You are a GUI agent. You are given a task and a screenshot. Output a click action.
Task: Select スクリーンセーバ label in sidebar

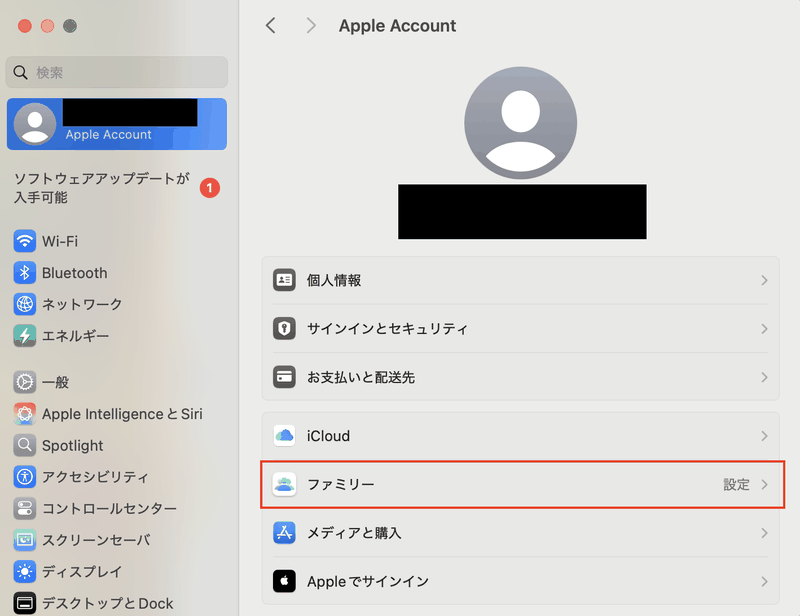click(96, 540)
